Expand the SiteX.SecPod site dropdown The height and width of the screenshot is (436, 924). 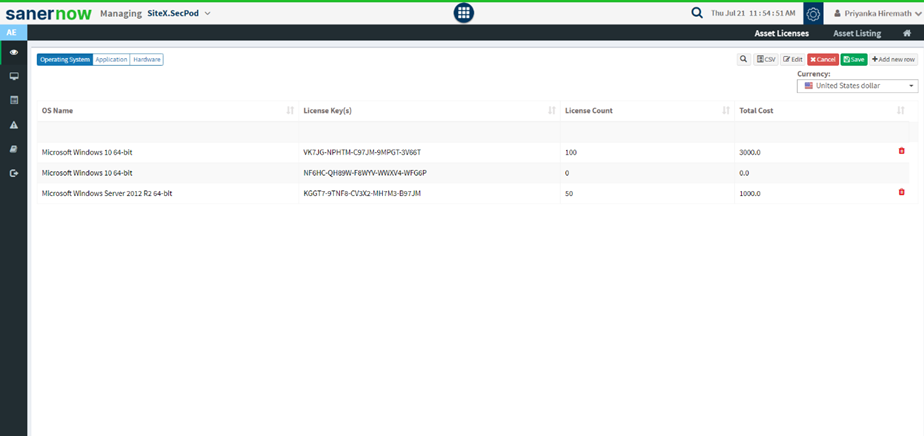click(x=179, y=13)
